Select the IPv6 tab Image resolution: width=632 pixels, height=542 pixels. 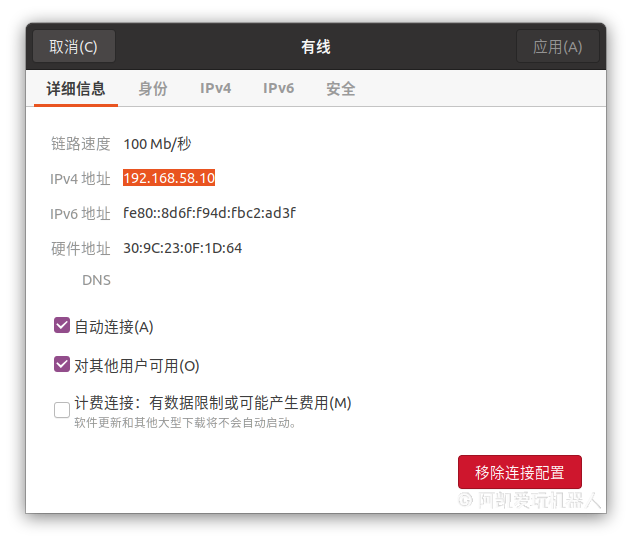(278, 89)
